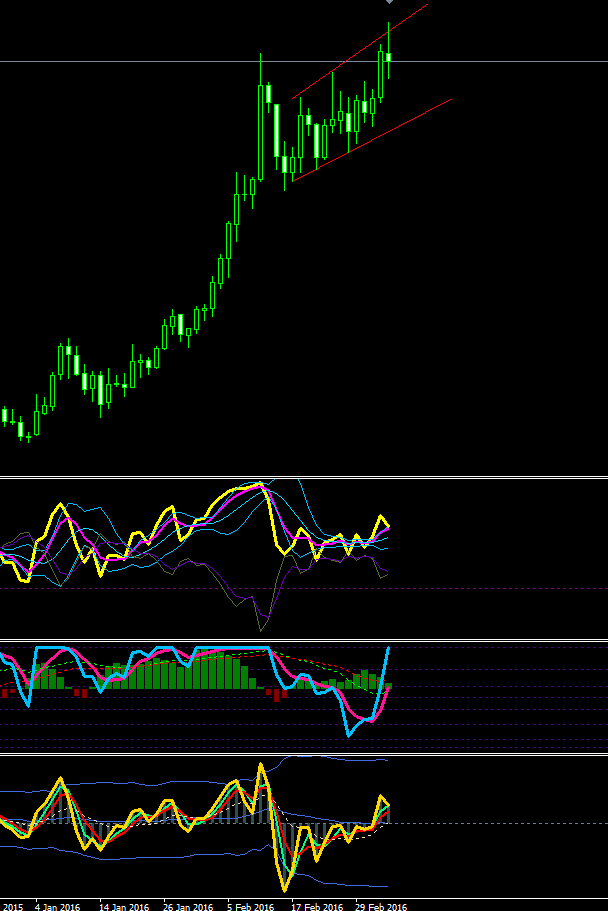Viewport: 608px width, 911px height.
Task: Click the "29 Feb 2016" date label
Action: [381, 906]
